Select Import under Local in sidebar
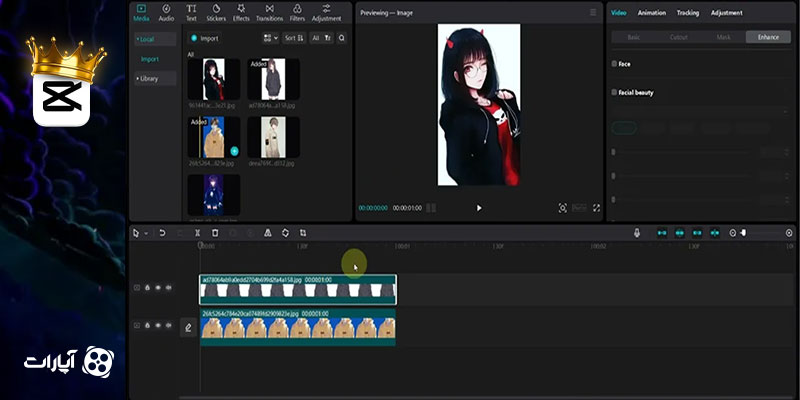800x400 pixels. coord(150,59)
